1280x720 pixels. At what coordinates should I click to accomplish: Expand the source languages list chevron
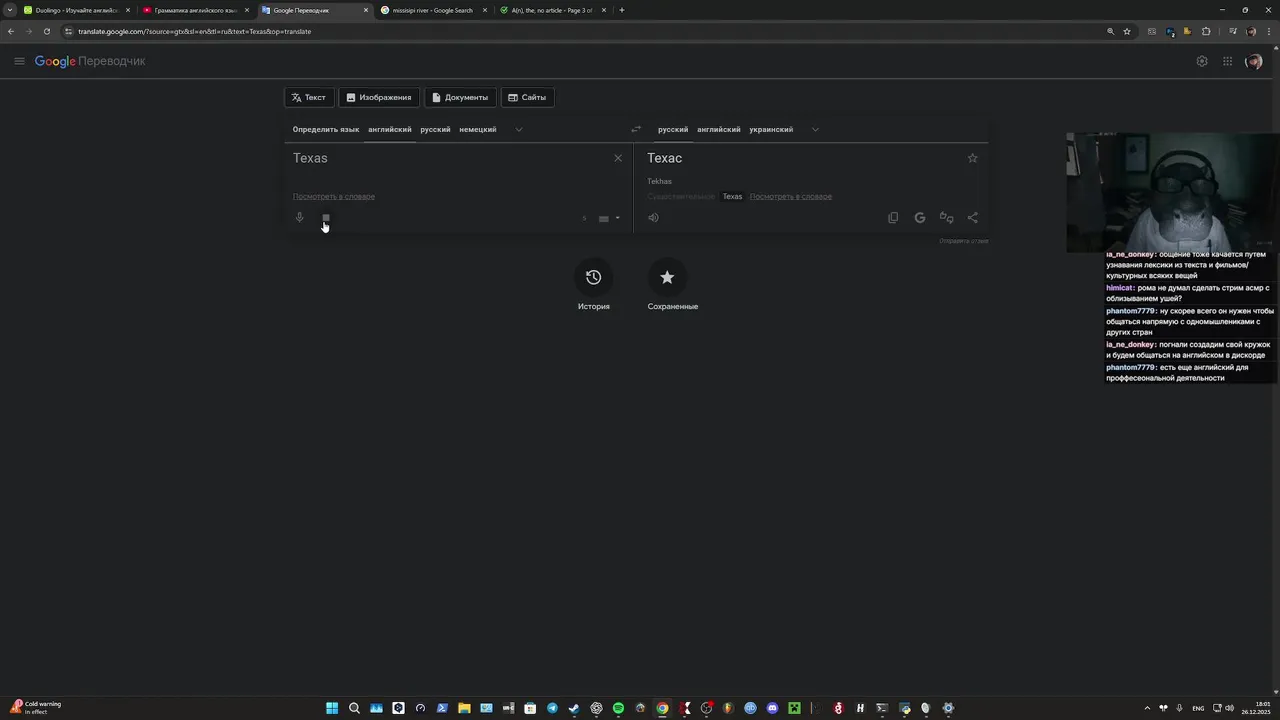point(519,129)
